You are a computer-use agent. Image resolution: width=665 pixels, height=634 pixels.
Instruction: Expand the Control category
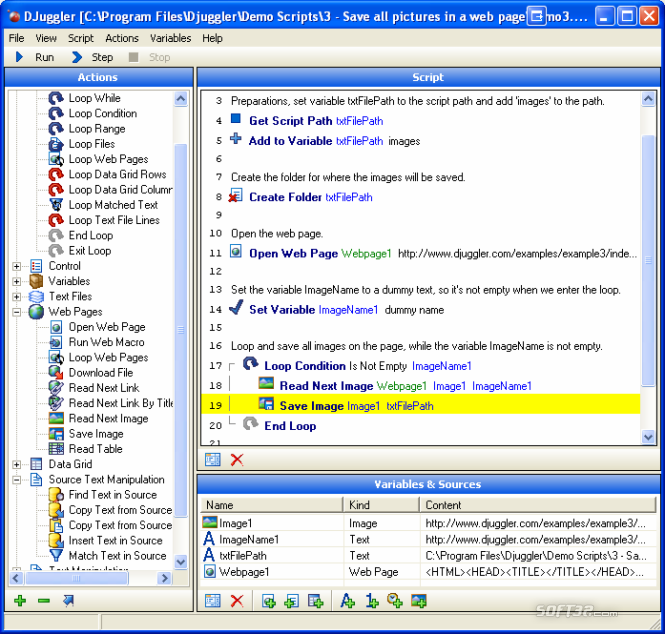(17, 266)
